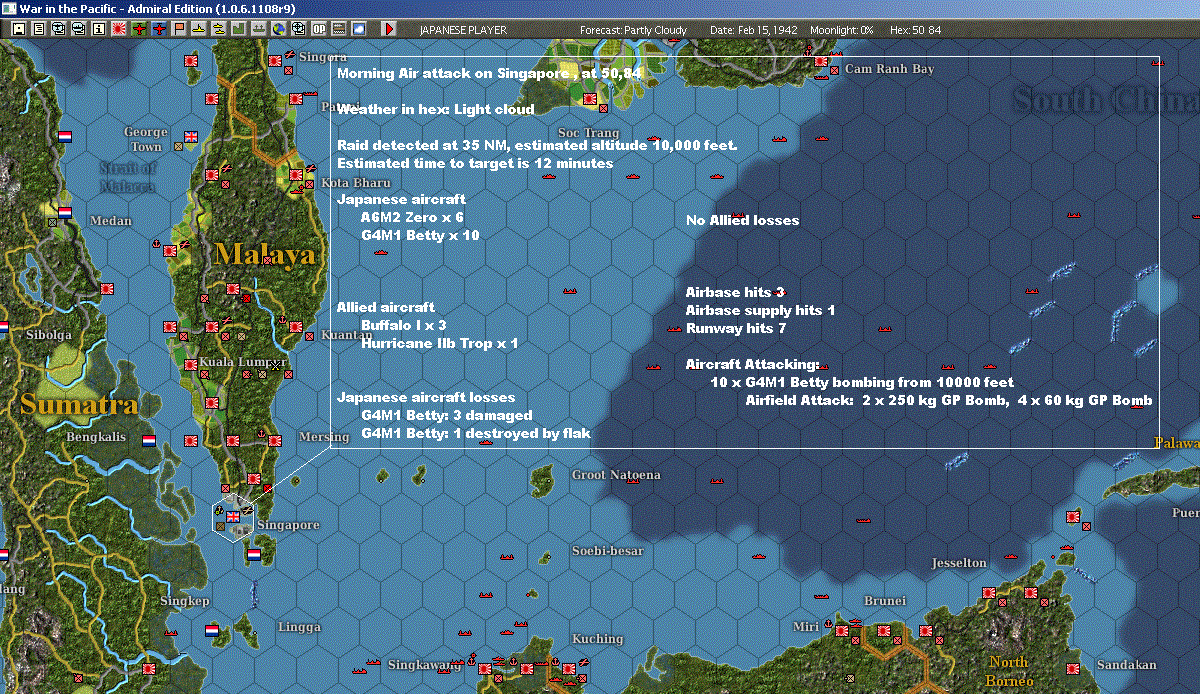Select red plane on green background icon
This screenshot has height=694, width=1200.
139,29
